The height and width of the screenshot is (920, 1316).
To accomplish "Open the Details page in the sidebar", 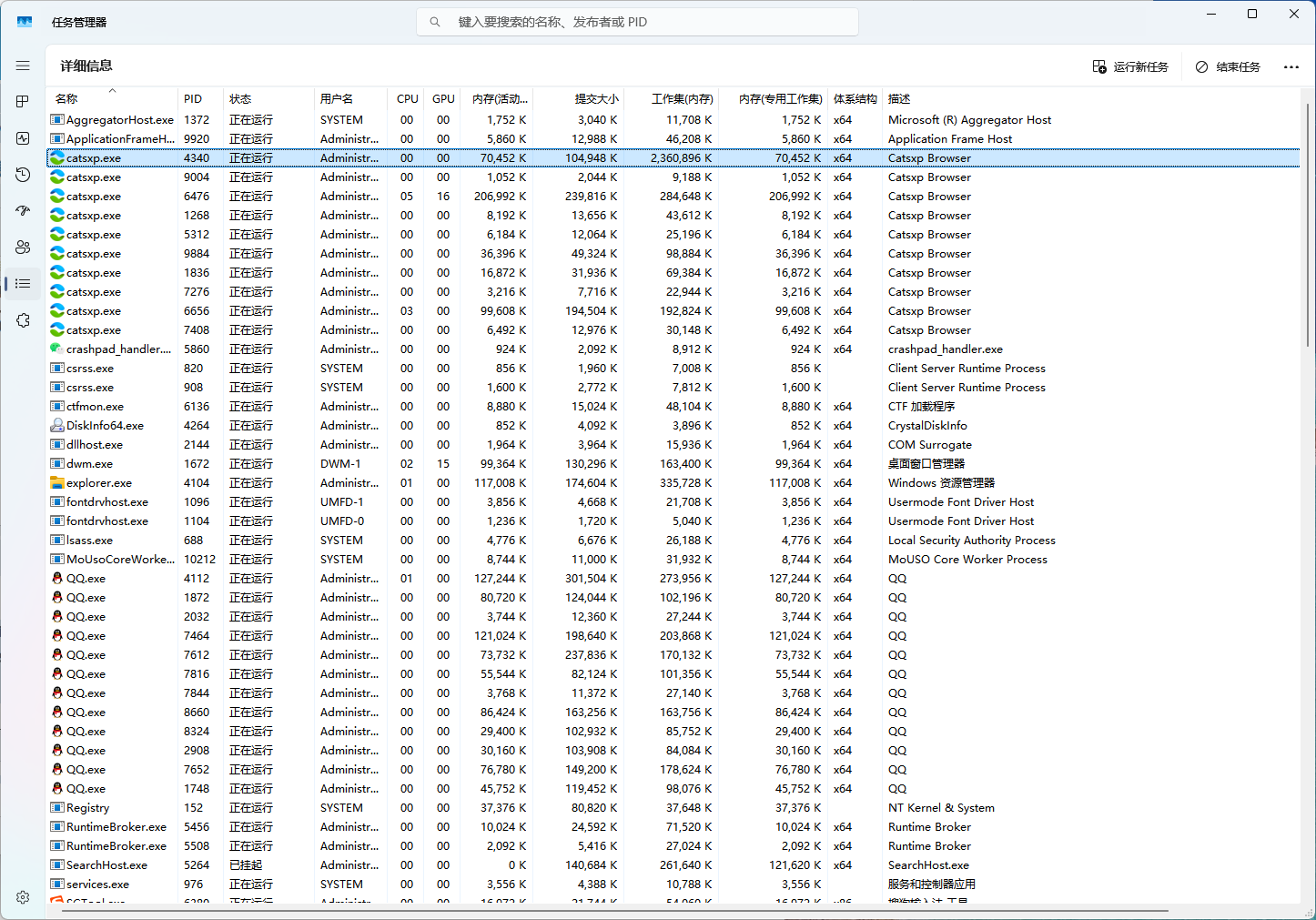I will (x=23, y=284).
